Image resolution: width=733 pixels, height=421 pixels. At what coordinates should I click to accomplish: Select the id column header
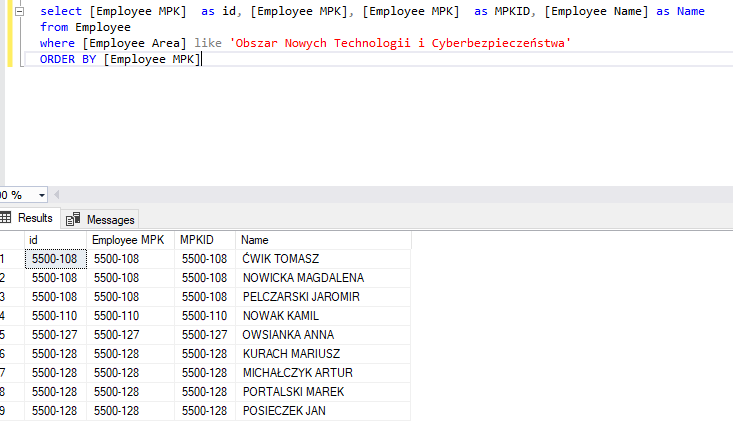point(56,240)
